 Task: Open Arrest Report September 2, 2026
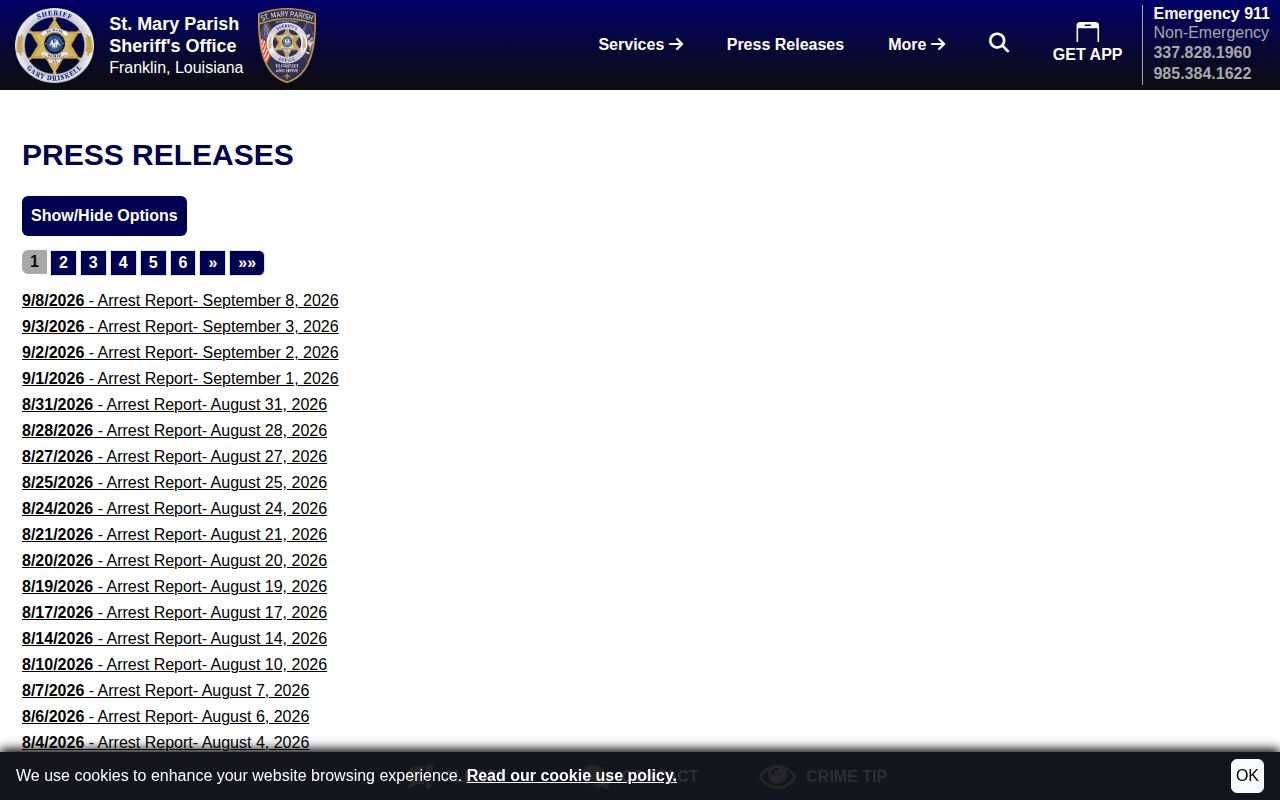click(x=180, y=353)
